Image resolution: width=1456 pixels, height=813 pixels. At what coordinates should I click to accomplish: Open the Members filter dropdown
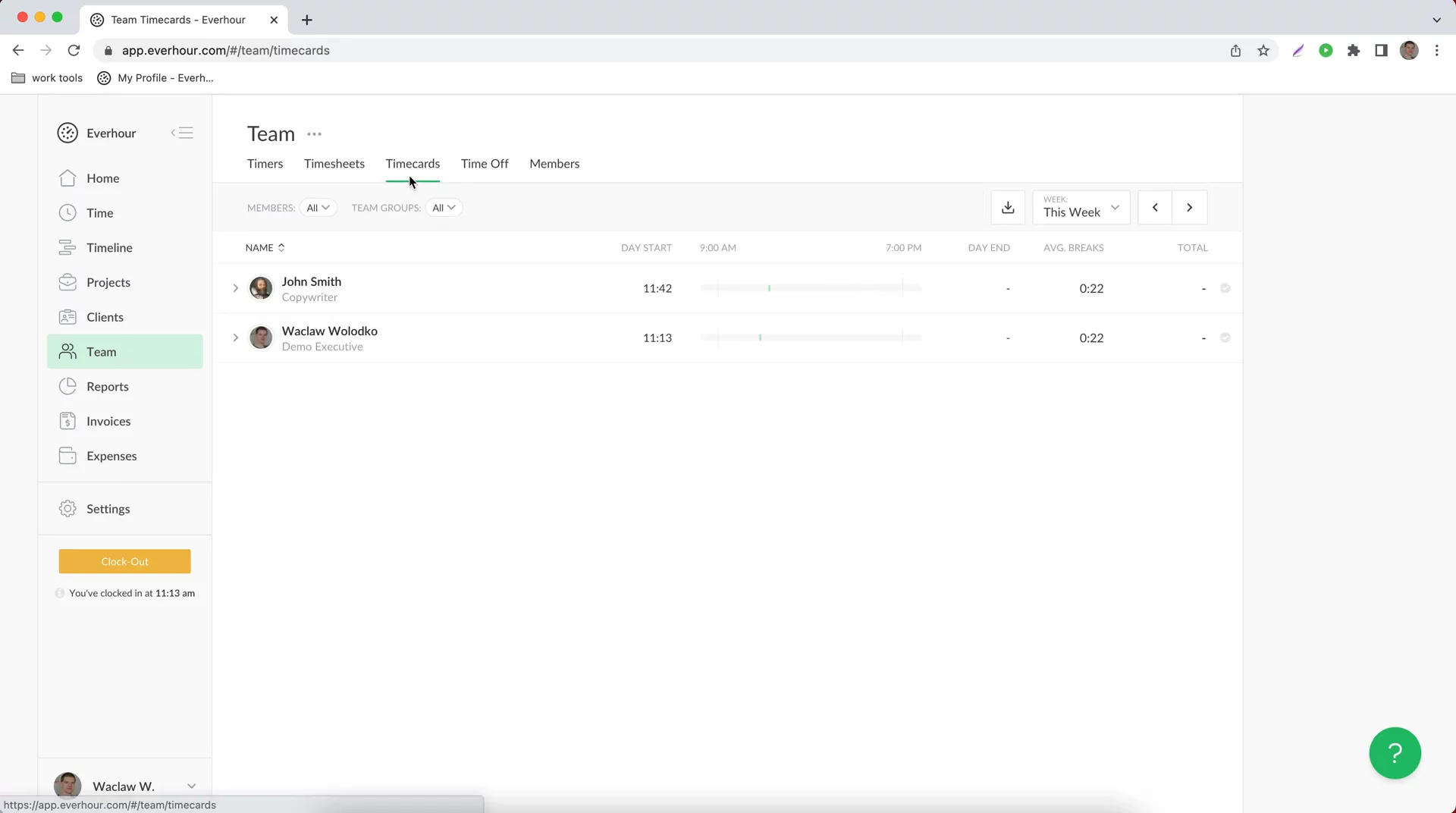[318, 208]
